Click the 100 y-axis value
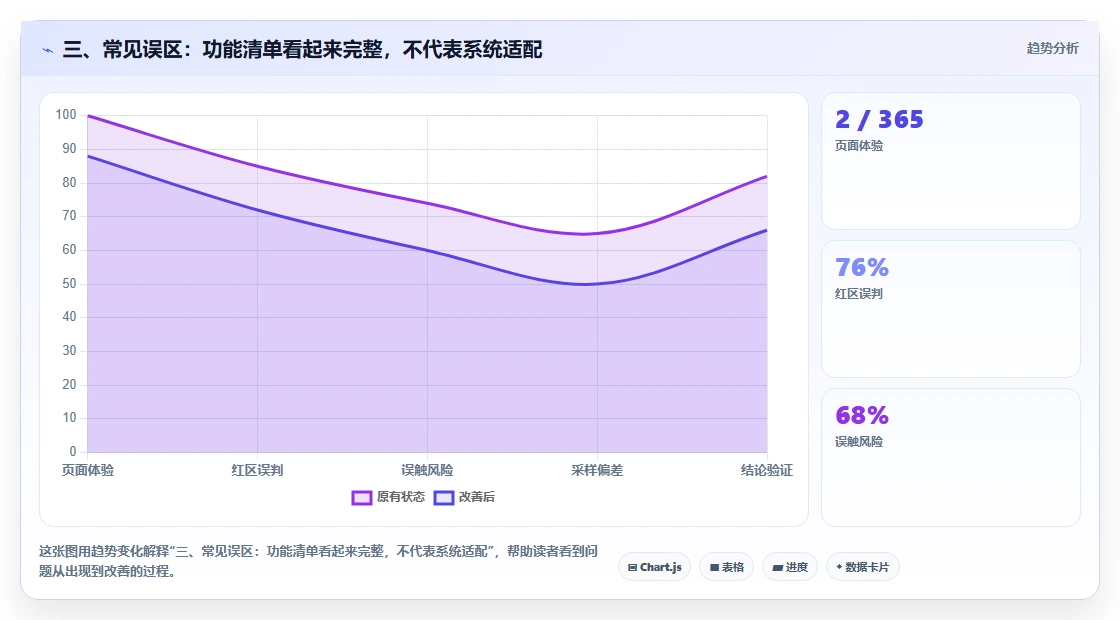 [66, 115]
